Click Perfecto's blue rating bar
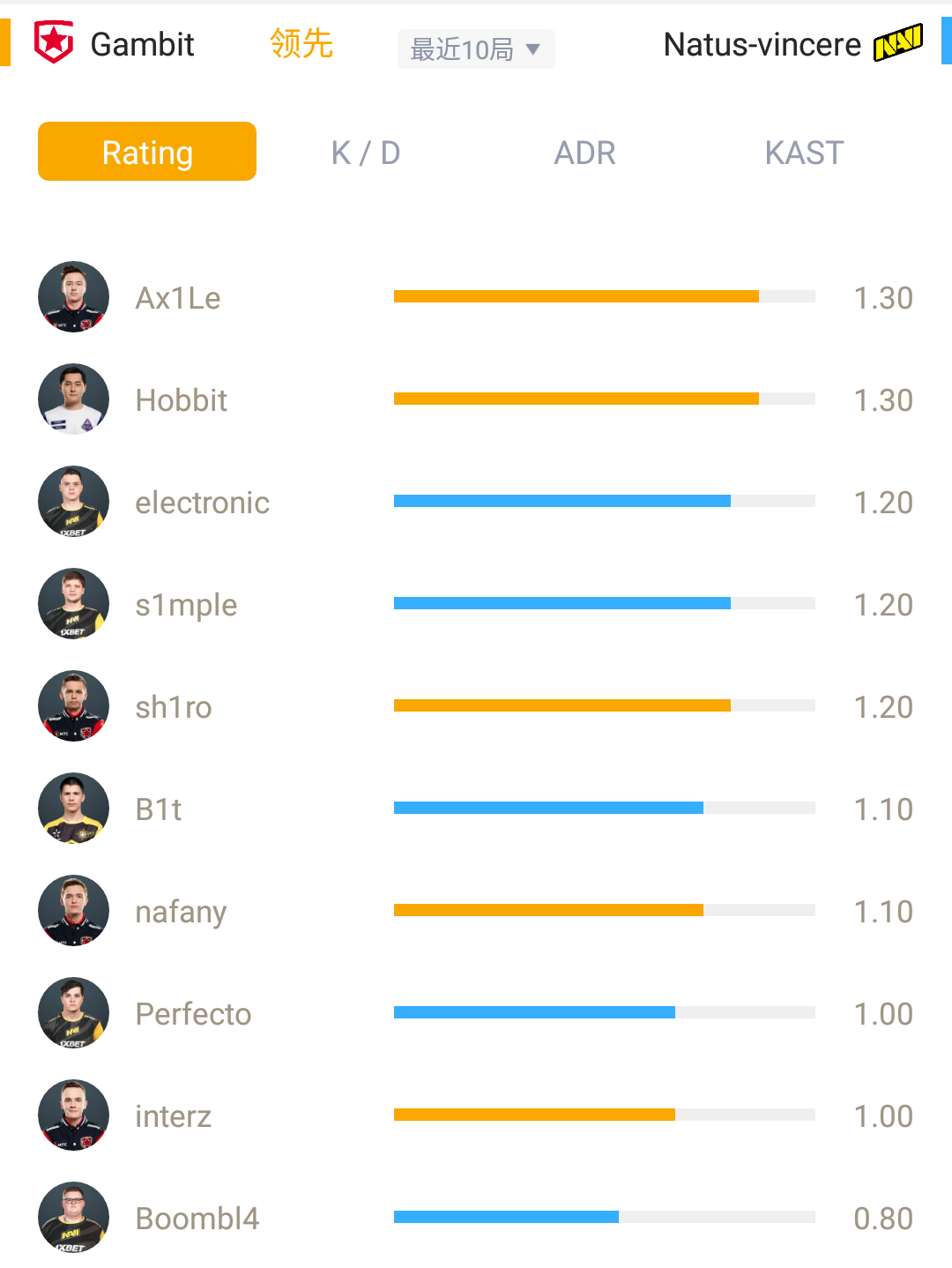 pyautogui.click(x=534, y=1012)
